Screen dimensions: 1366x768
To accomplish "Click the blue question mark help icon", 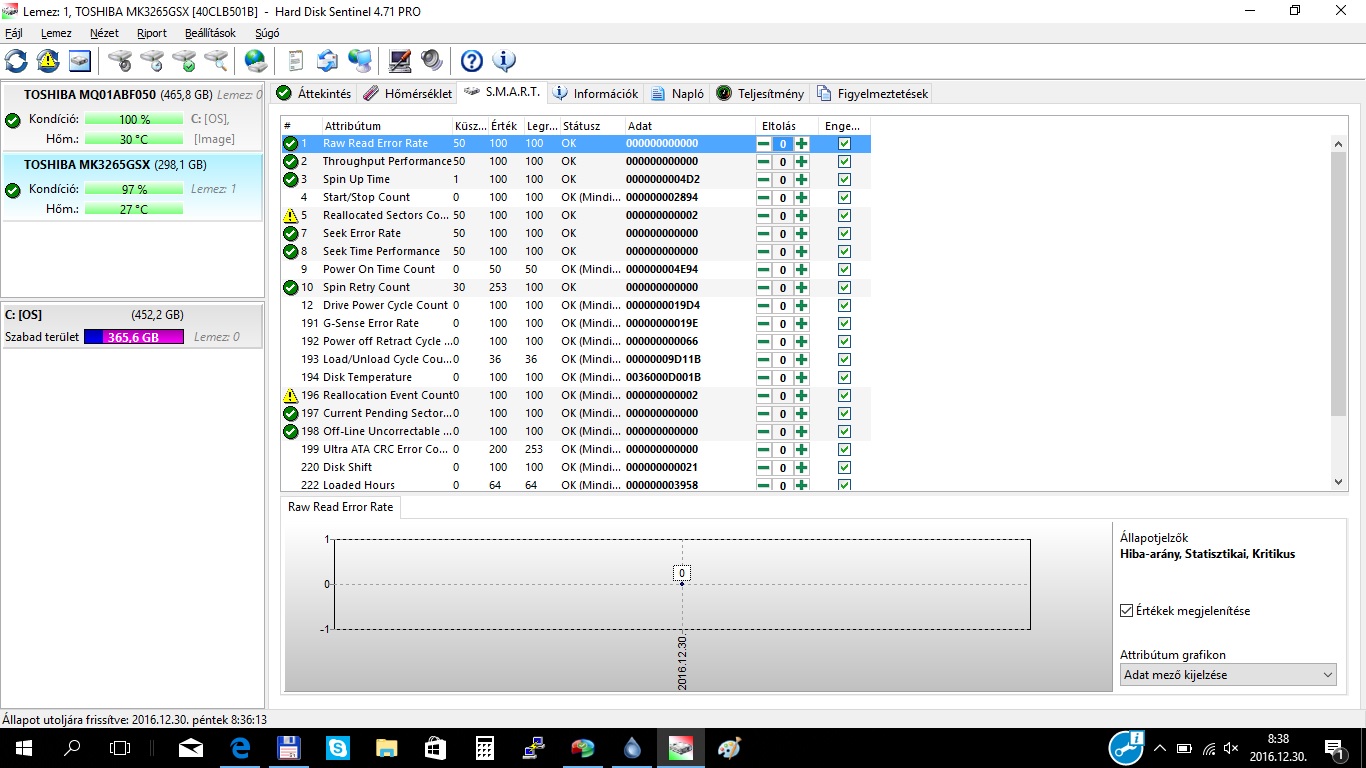I will click(x=472, y=61).
